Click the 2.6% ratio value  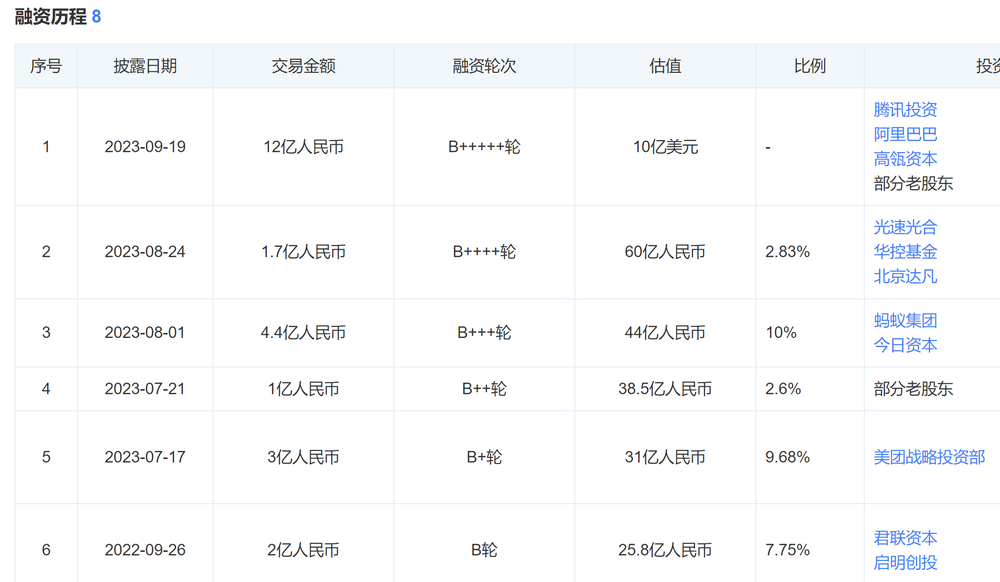point(783,389)
